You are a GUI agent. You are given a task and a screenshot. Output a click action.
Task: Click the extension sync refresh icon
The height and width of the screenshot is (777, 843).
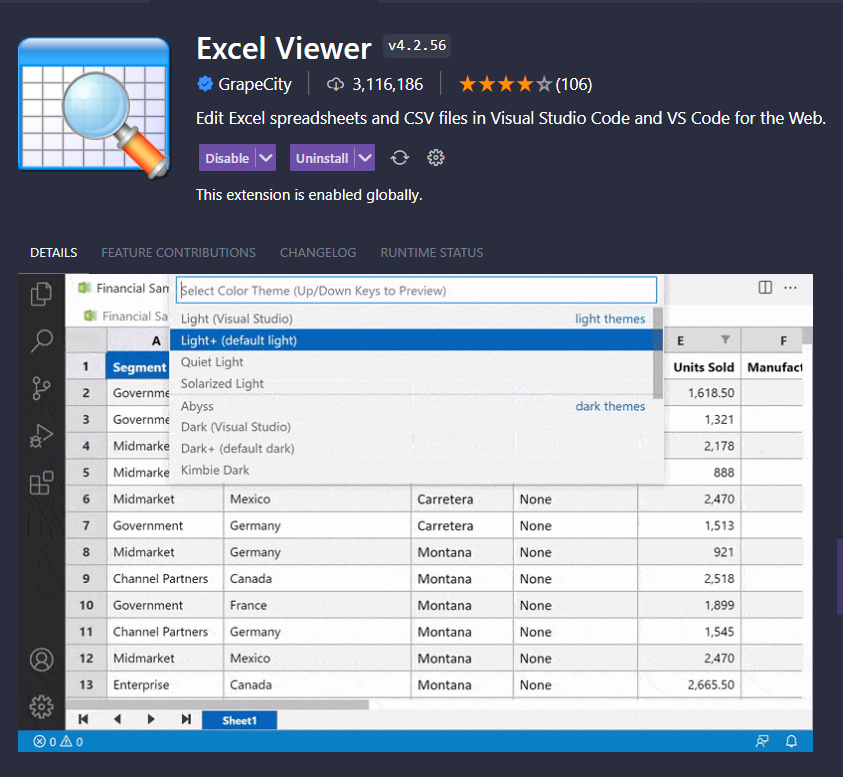pos(400,158)
